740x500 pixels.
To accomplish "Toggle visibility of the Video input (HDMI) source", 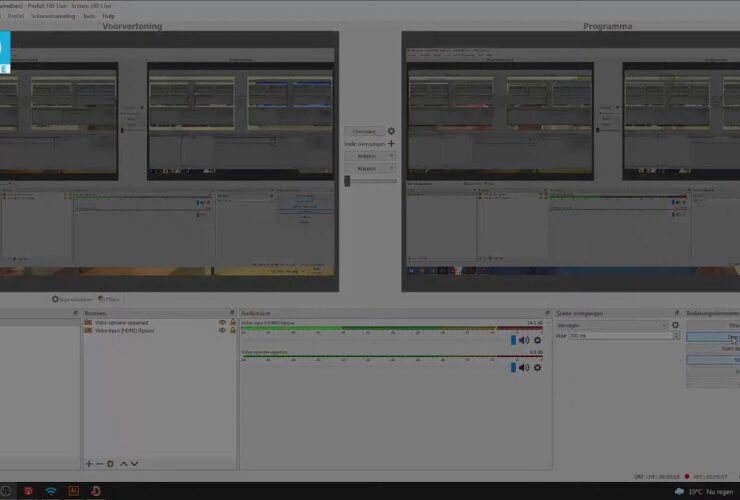I will coord(222,330).
